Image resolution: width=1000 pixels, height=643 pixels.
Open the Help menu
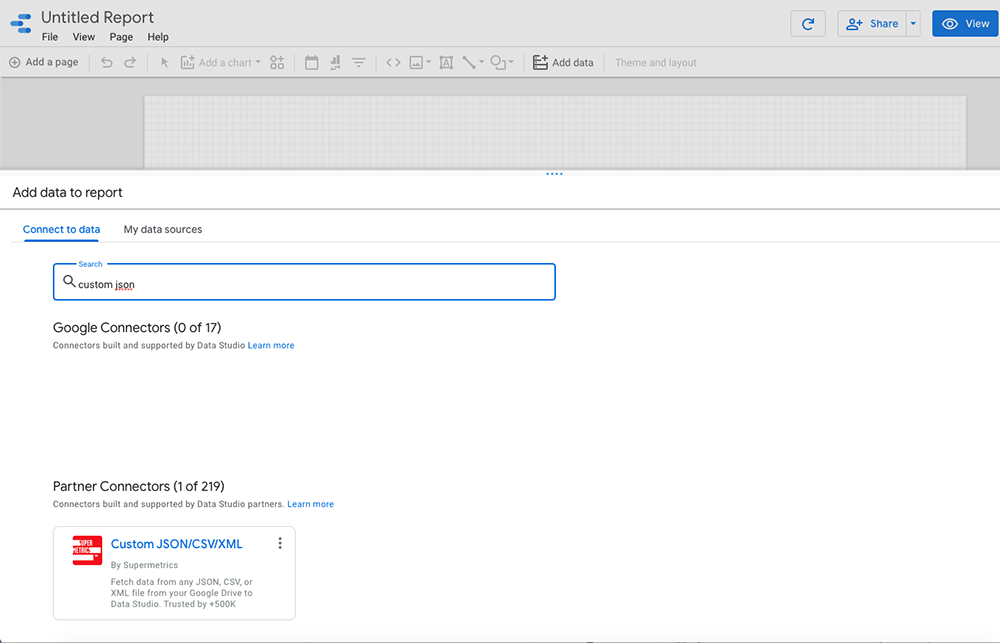(158, 37)
